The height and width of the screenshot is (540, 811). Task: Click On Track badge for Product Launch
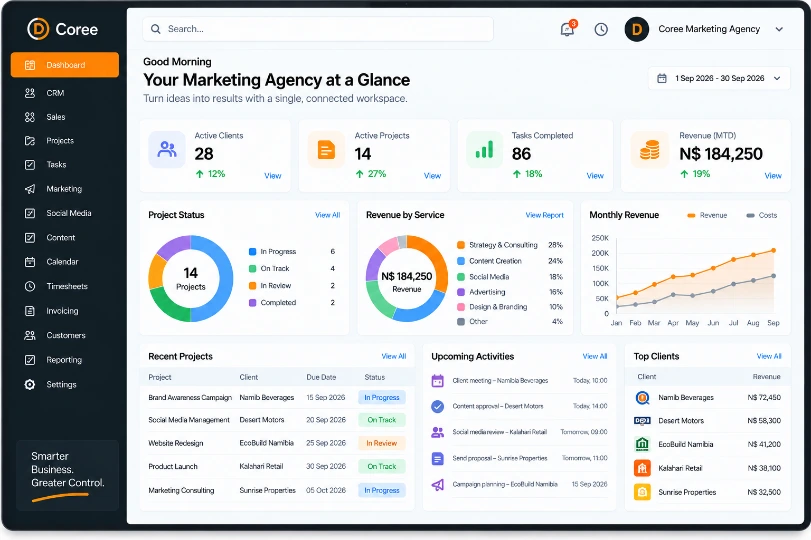point(382,467)
